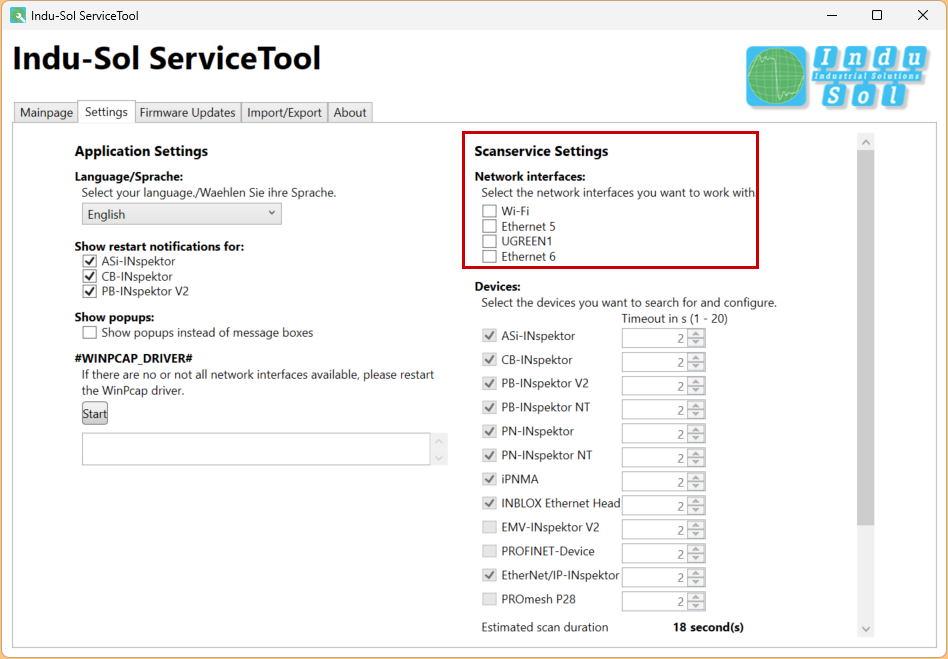Screen dimensions: 948x659
Task: Click the #WINPCAP_DRIVER# label
Action: 134,359
